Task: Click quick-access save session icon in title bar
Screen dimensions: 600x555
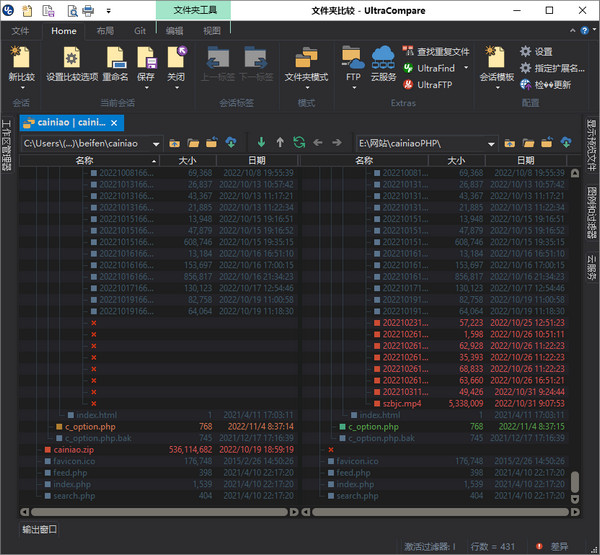Action: pos(48,10)
